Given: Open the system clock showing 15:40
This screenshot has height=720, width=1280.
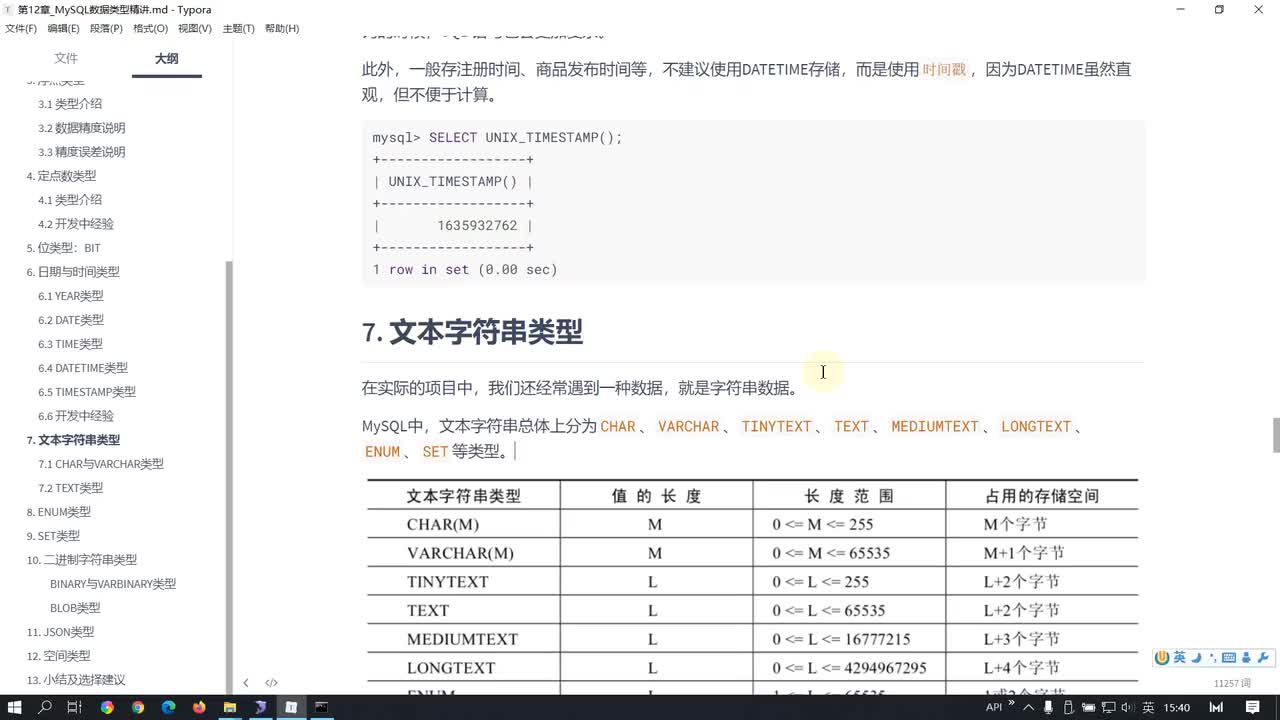Looking at the screenshot, I should tap(1177, 707).
